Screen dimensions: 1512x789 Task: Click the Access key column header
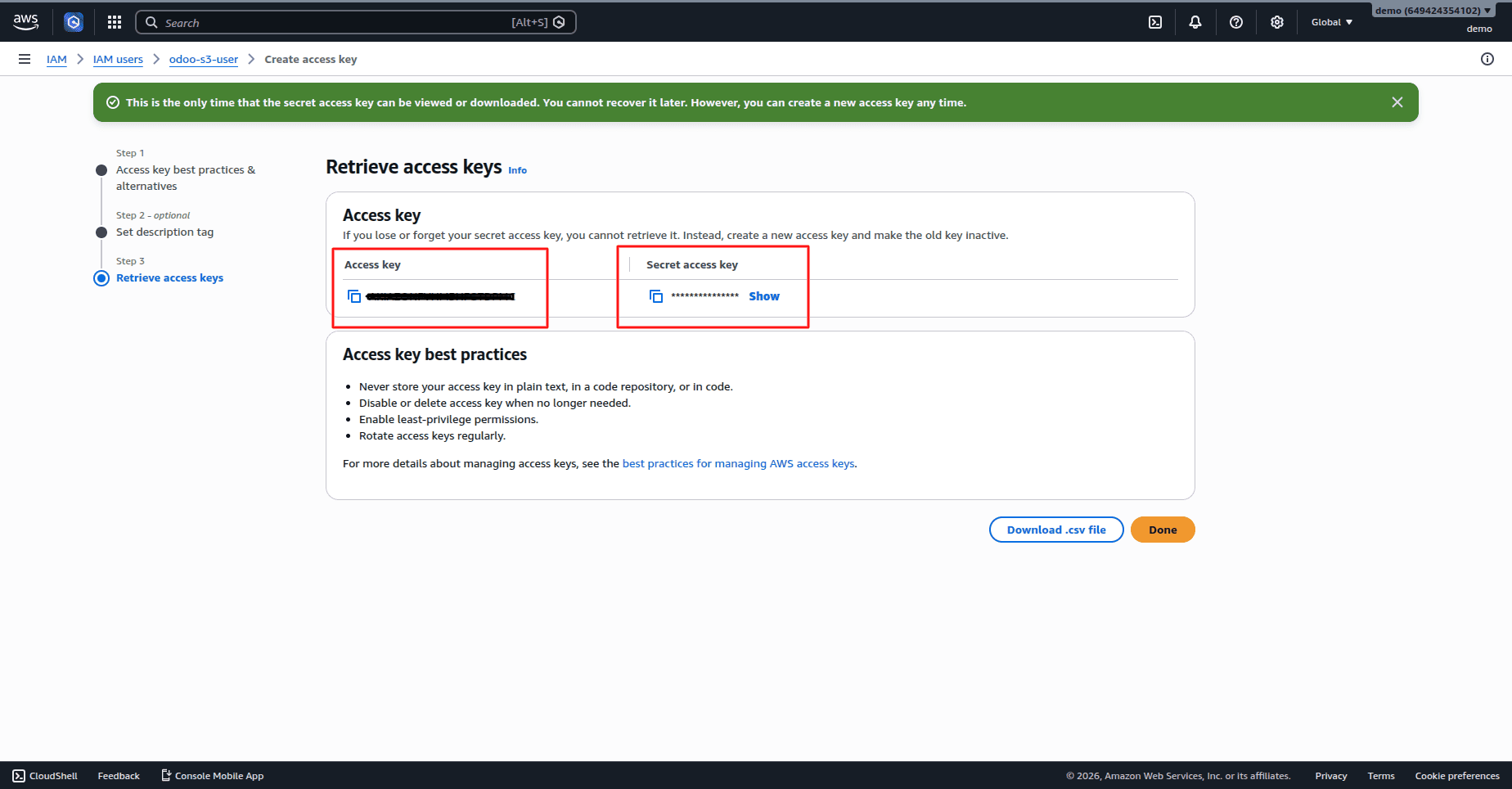(x=372, y=264)
